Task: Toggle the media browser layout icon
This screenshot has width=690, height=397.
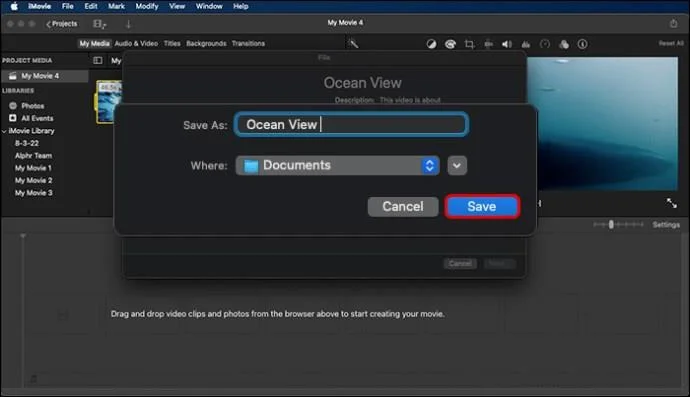Action: point(99,24)
